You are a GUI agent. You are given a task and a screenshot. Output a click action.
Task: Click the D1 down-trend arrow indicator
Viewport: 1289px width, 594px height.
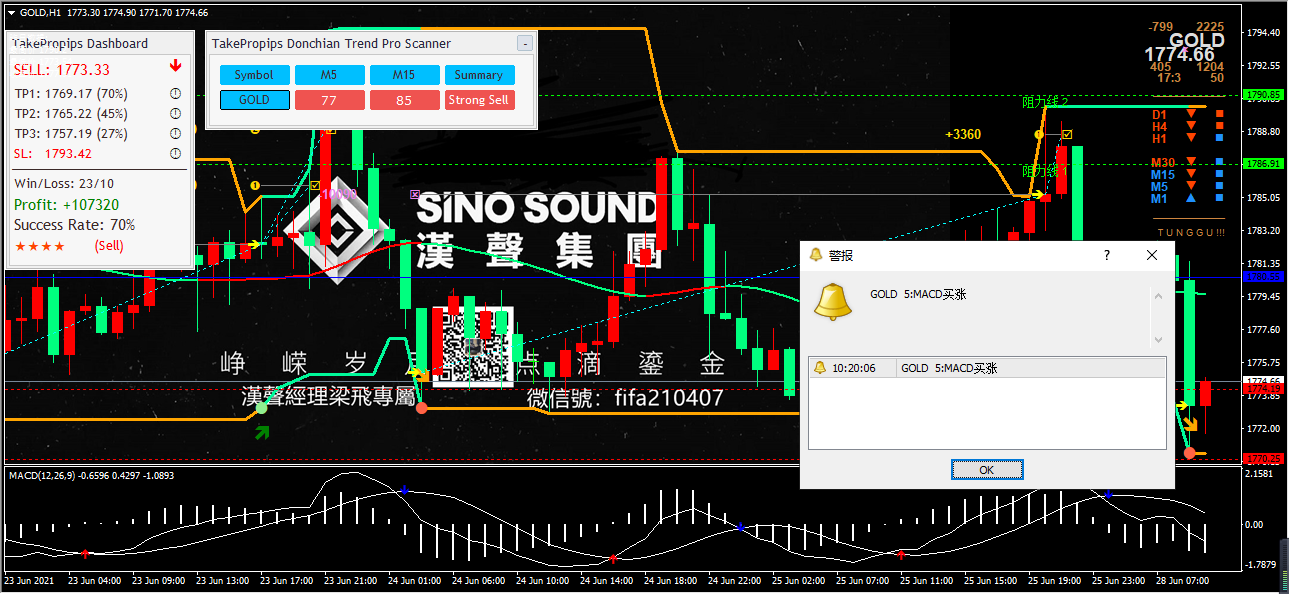click(1191, 115)
